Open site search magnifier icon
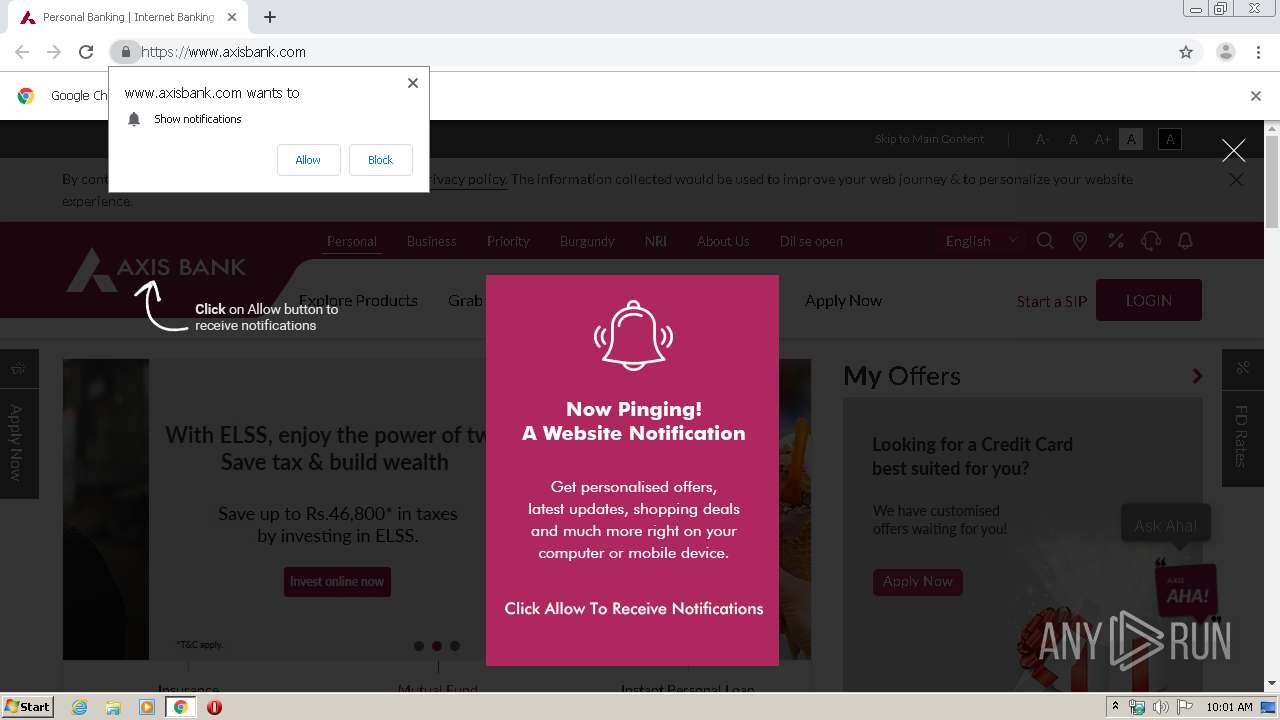 pos(1045,241)
